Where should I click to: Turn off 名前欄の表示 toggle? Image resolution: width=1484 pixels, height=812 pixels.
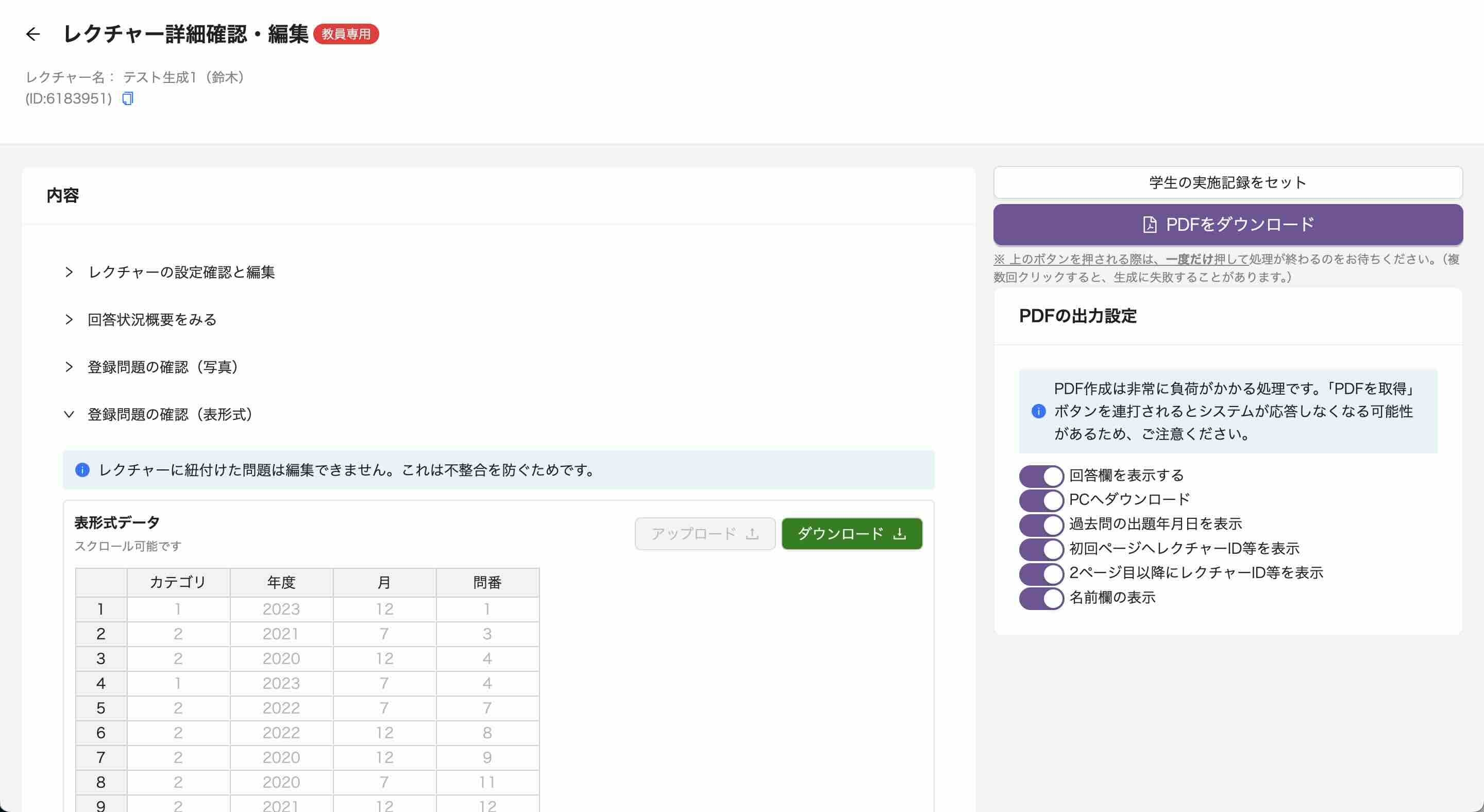coord(1040,598)
